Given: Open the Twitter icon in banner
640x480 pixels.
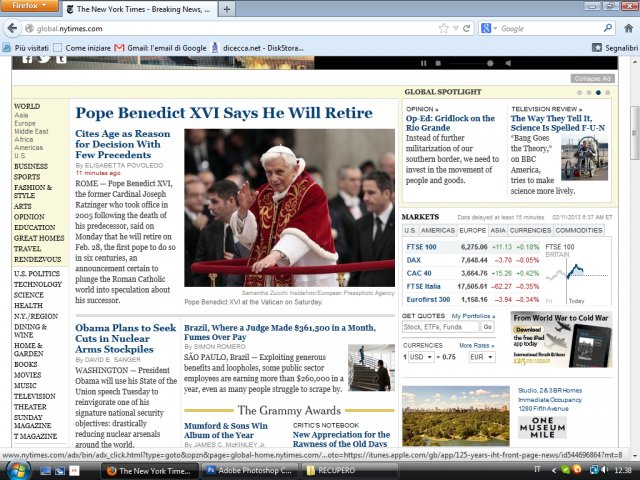Looking at the screenshot, I should pos(44,59).
